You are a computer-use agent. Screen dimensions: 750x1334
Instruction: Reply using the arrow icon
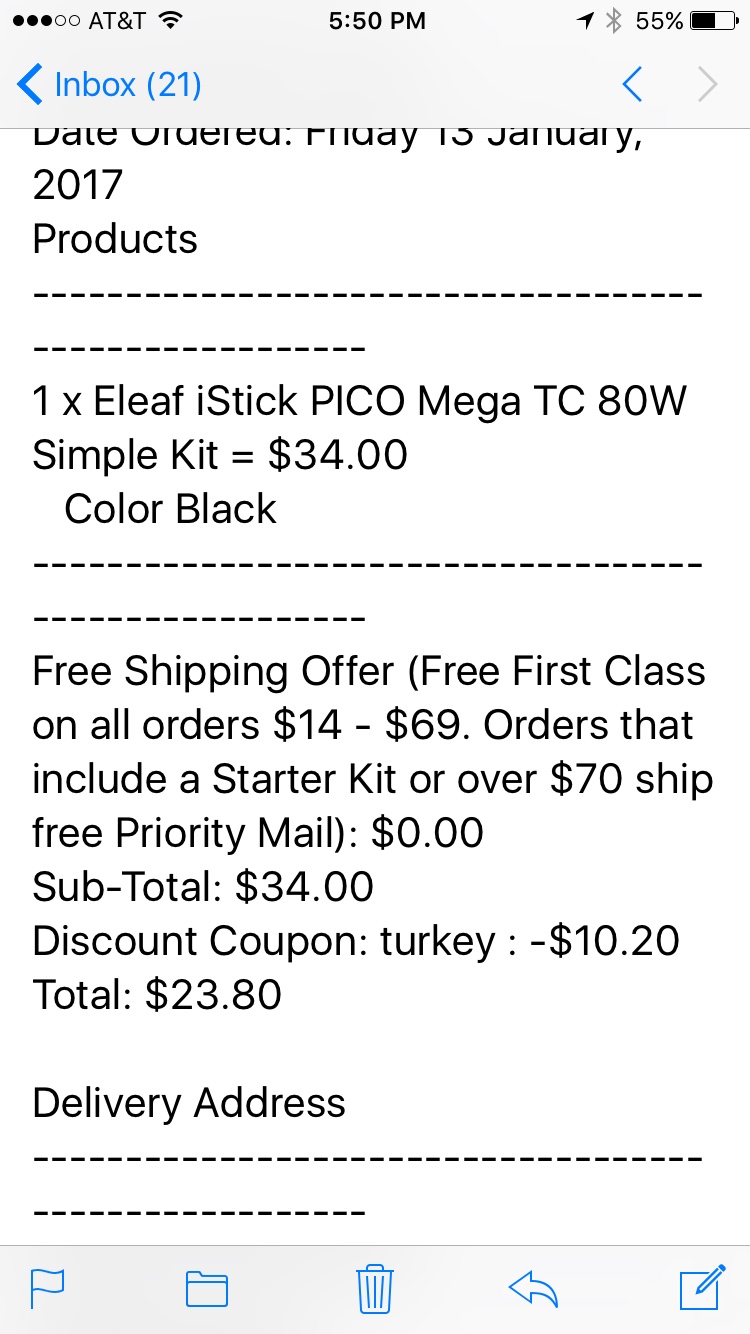pos(533,1289)
